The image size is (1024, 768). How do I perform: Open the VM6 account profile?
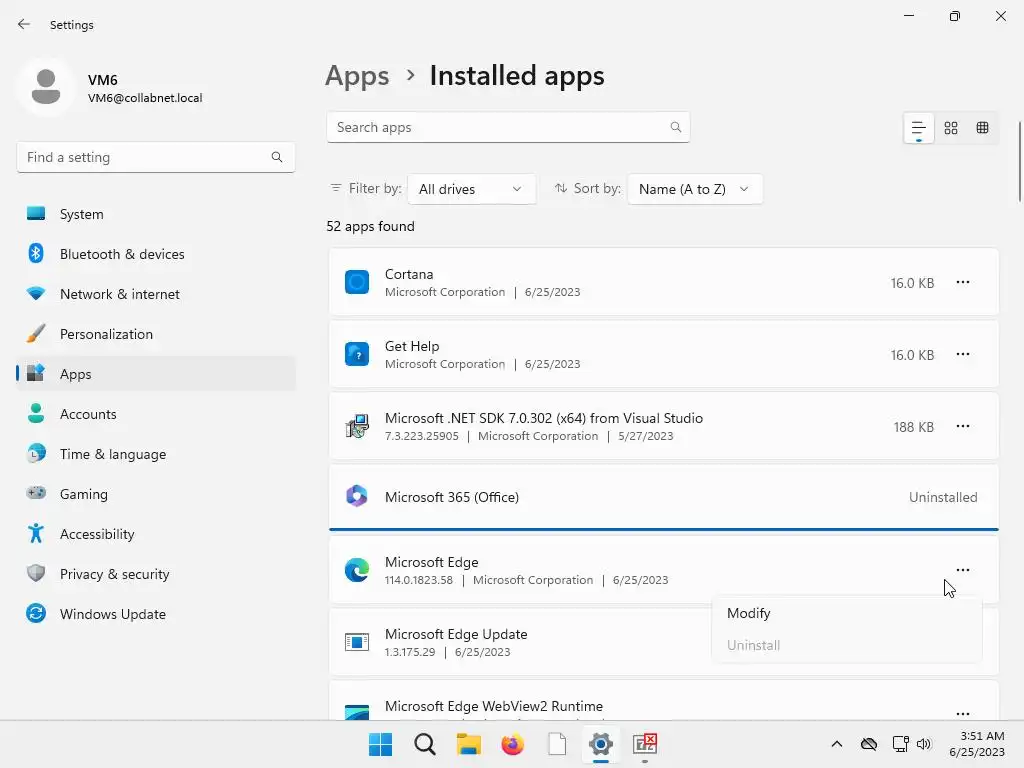click(110, 88)
